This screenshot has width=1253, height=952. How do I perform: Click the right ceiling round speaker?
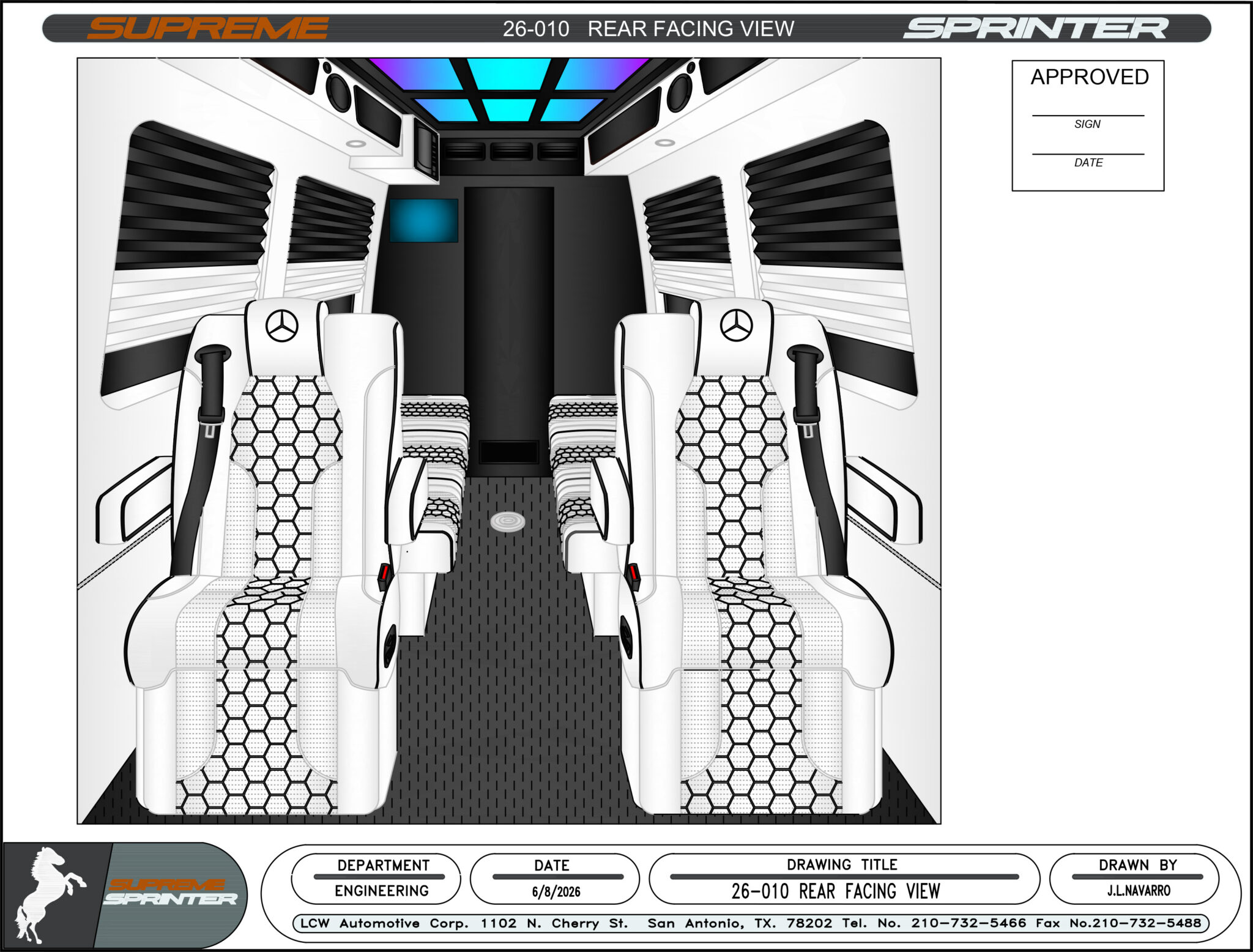pos(679,92)
